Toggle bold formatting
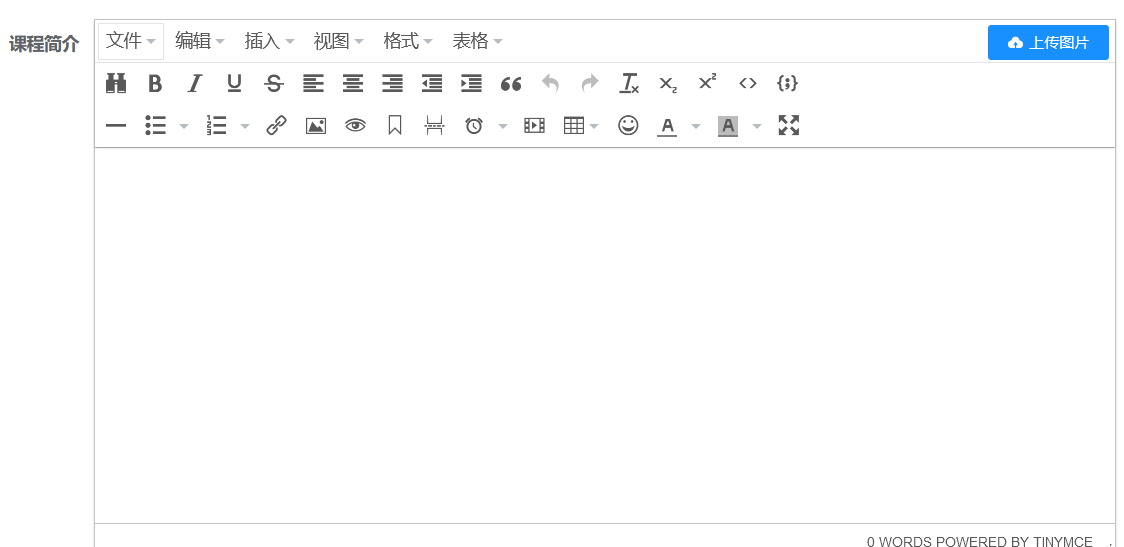 155,84
